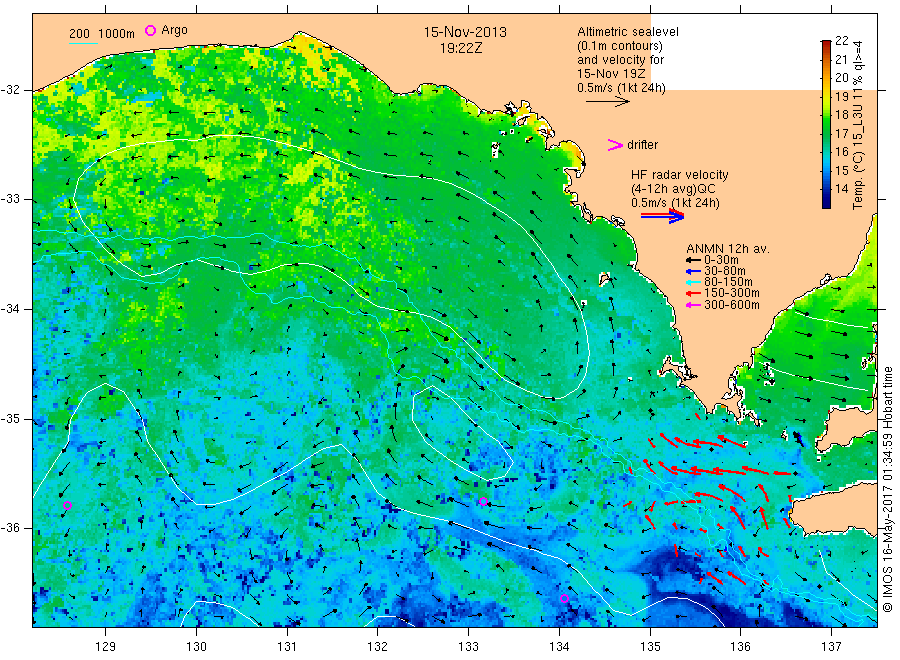
Task: Click the Argo float marker near 134E, 36.6S
Action: 564,599
